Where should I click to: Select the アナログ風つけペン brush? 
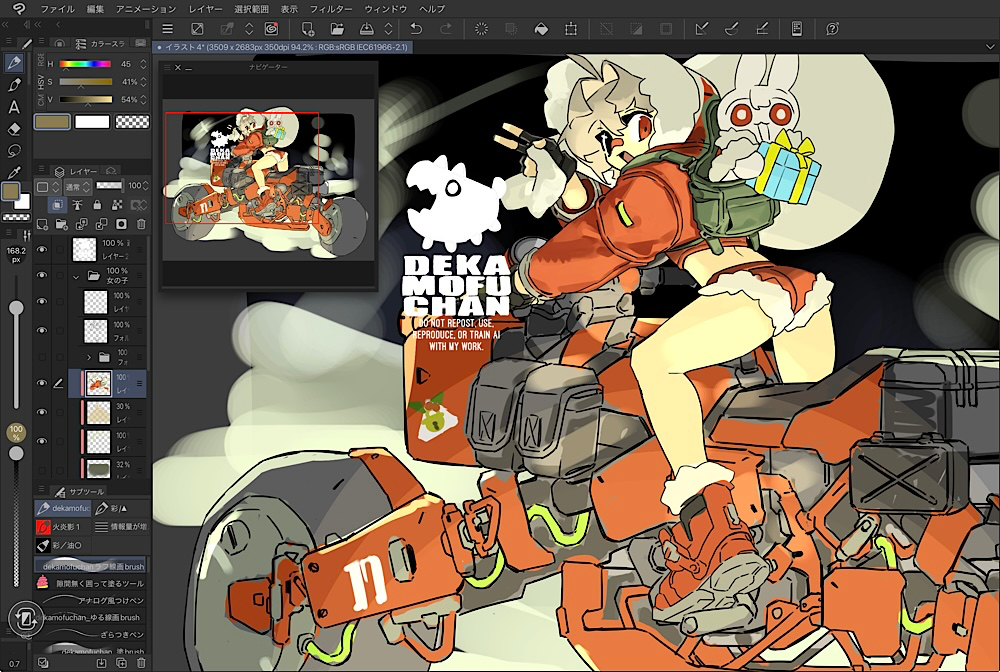click(110, 600)
